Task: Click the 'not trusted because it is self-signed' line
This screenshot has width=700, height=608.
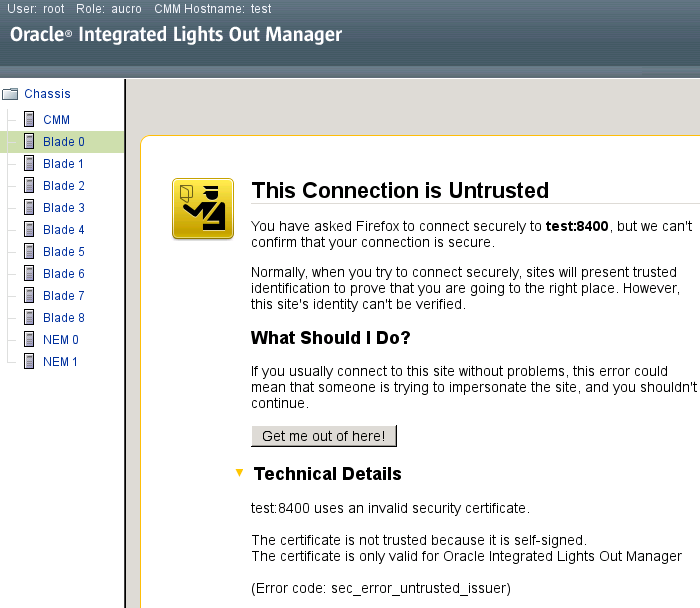Action: click(419, 540)
